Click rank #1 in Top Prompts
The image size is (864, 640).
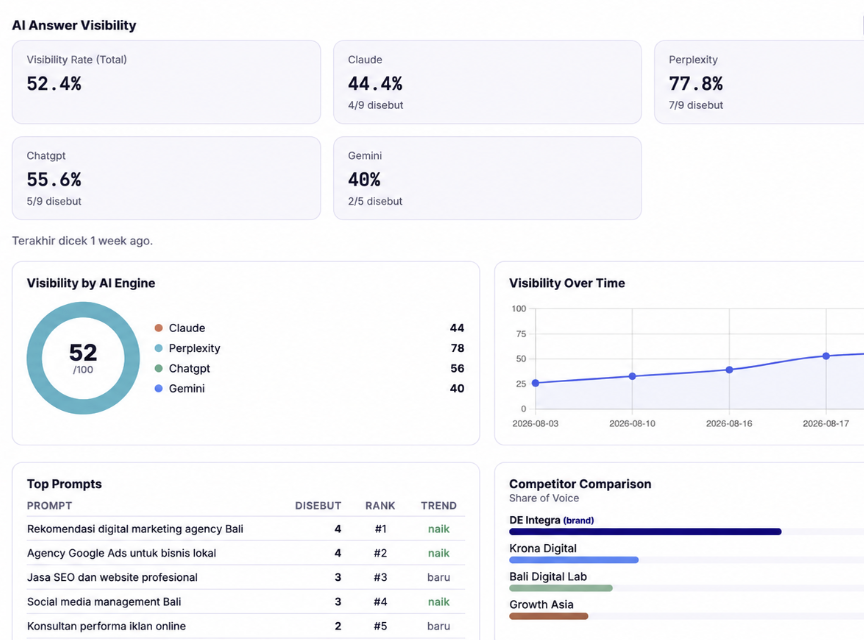(381, 529)
